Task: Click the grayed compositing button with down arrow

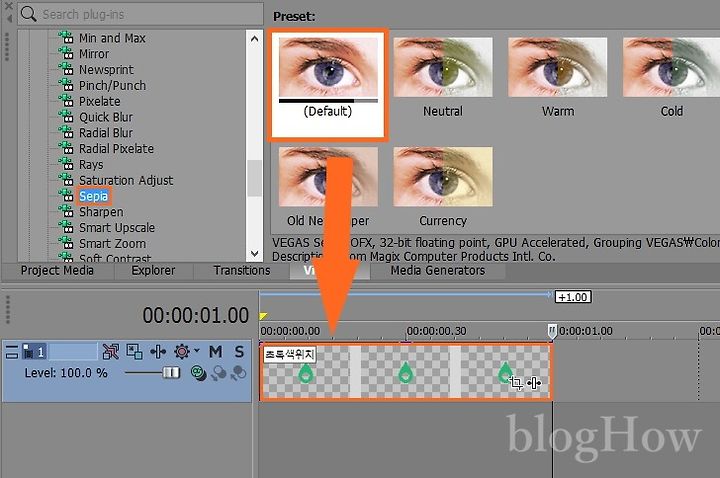Action: [219, 373]
